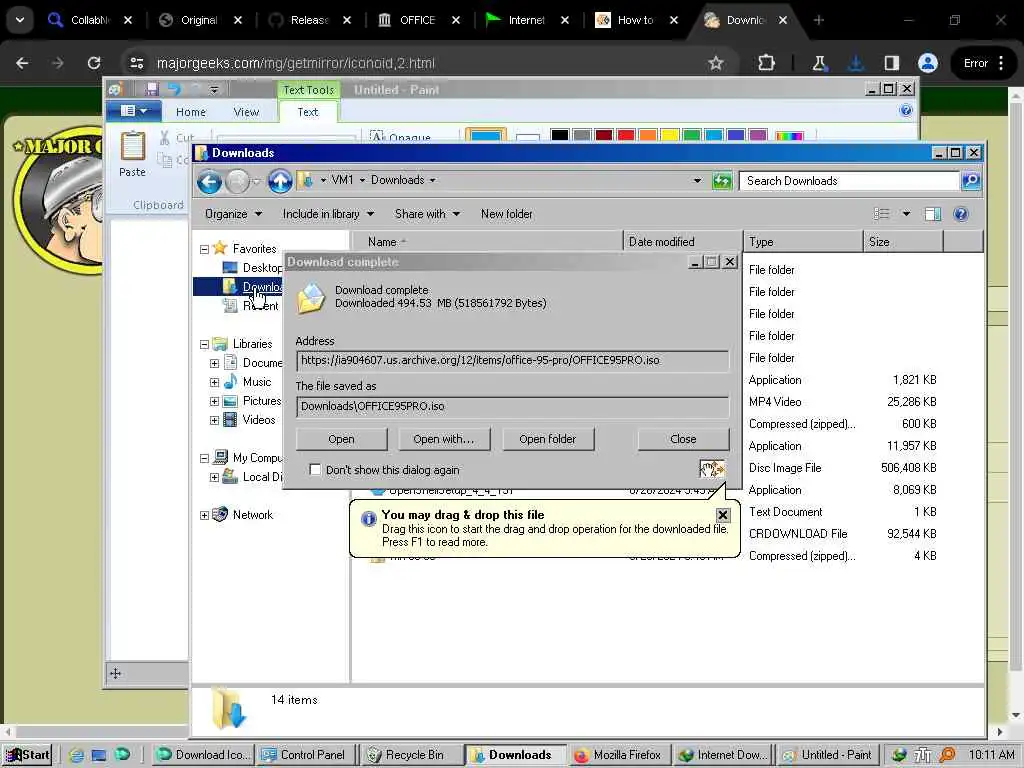Click Undo arrow in Paint title bar
This screenshot has height=768, width=1024.
pyautogui.click(x=174, y=89)
